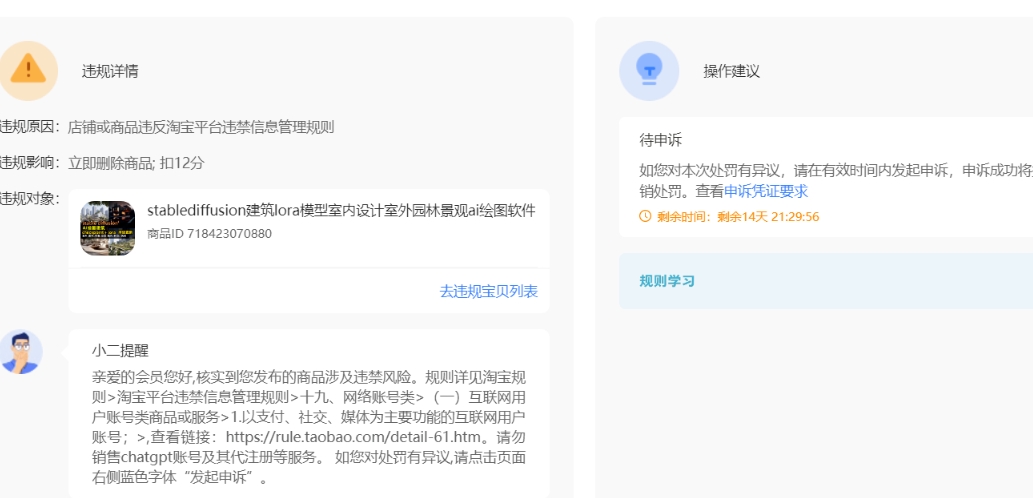Expand the 规则学习 section
Viewport: 1033px width, 498px height.
click(667, 281)
